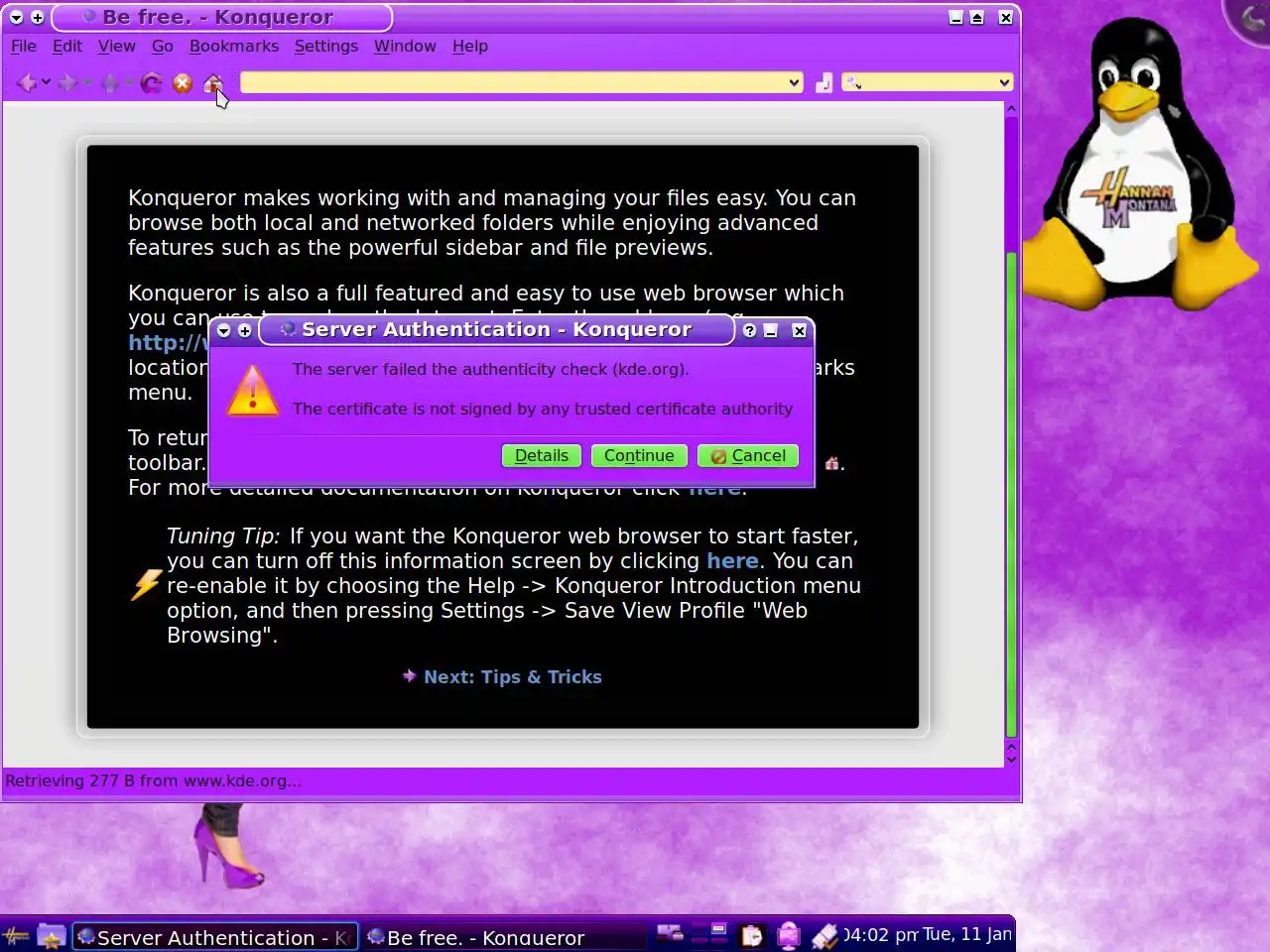Open context help question mark on dialog titlebar
Viewport: 1270px width, 952px height.
749,330
